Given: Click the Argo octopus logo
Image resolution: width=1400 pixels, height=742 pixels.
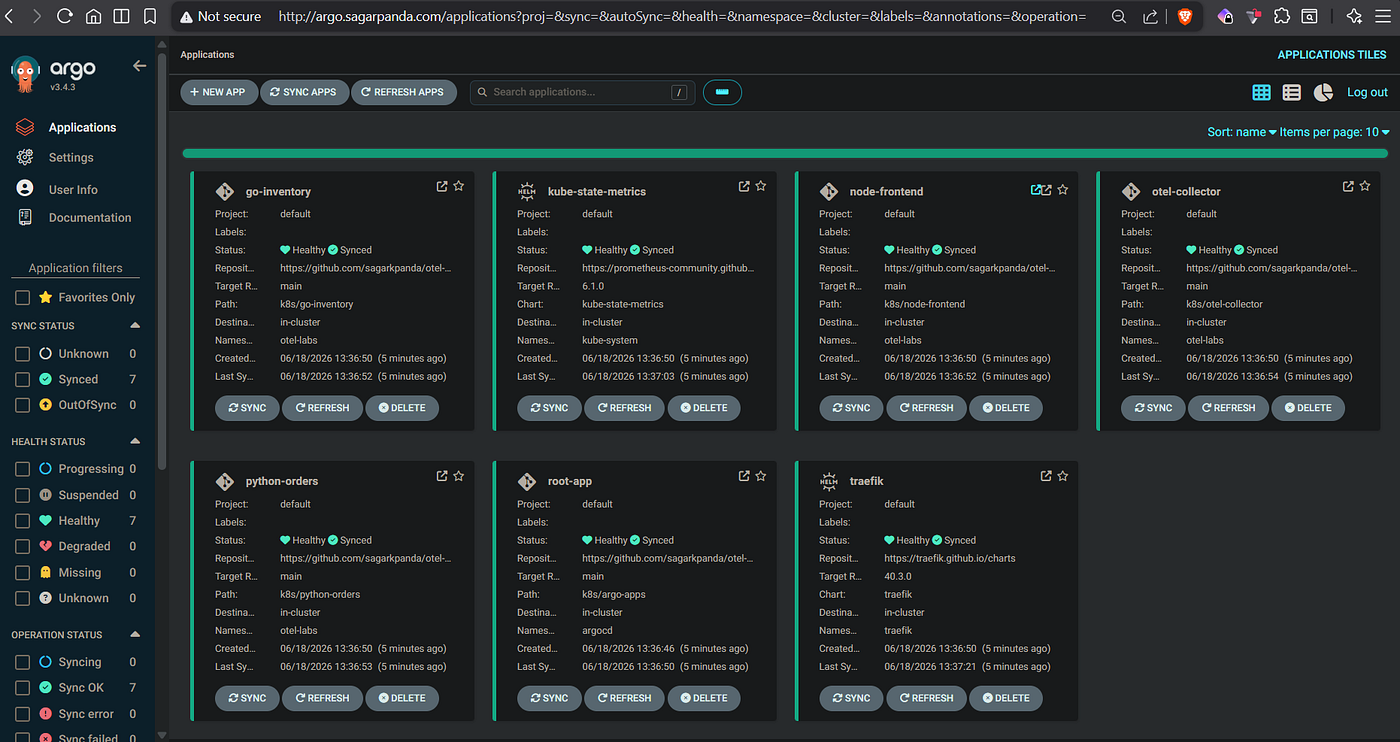Looking at the screenshot, I should (x=24, y=75).
